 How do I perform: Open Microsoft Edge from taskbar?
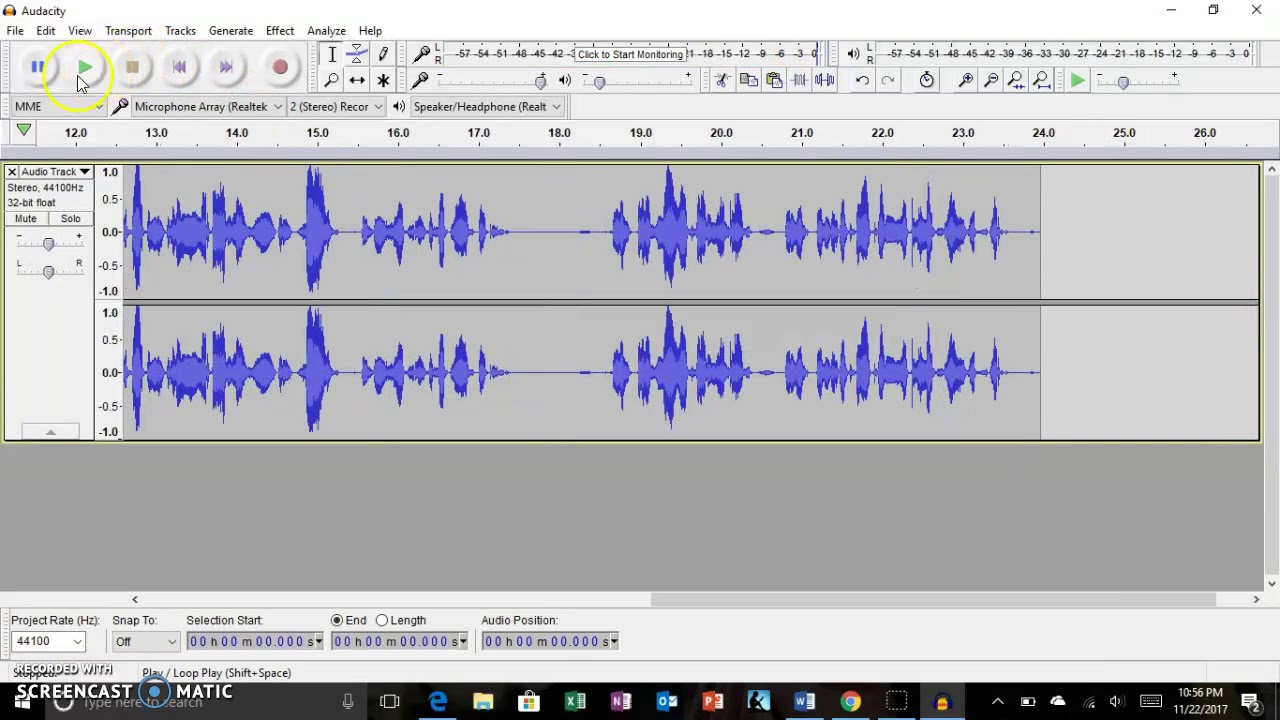438,702
